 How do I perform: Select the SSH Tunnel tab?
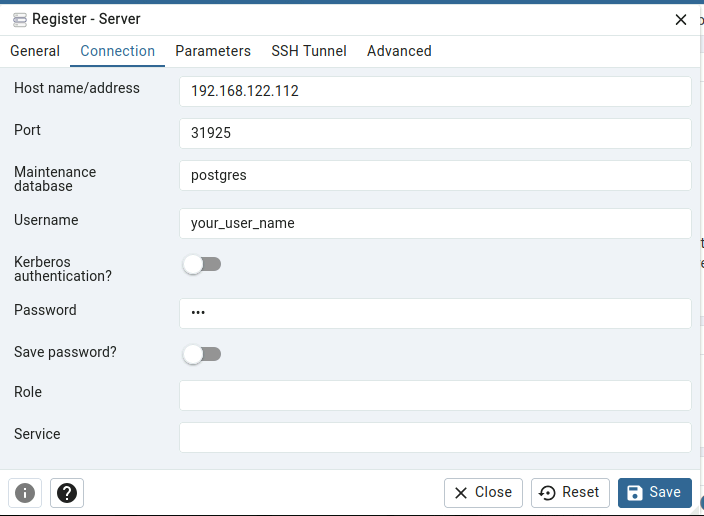(309, 51)
